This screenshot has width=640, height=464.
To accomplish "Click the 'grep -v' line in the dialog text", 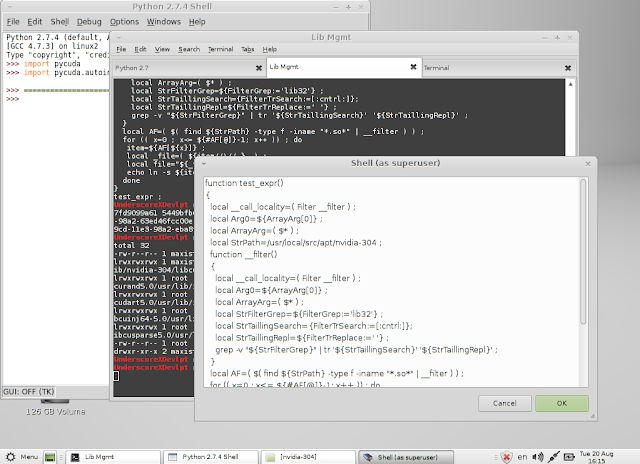I will pyautogui.click(x=356, y=350).
